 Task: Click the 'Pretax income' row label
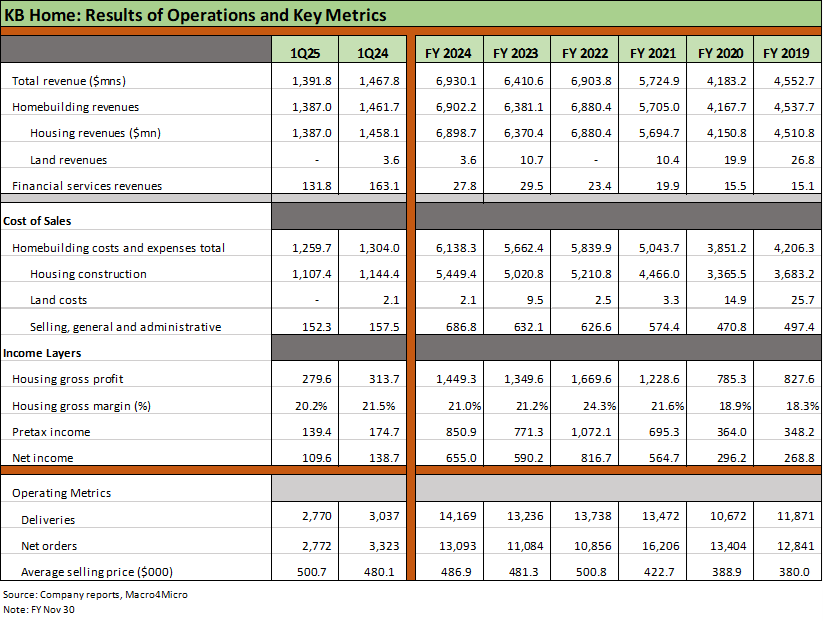point(51,432)
